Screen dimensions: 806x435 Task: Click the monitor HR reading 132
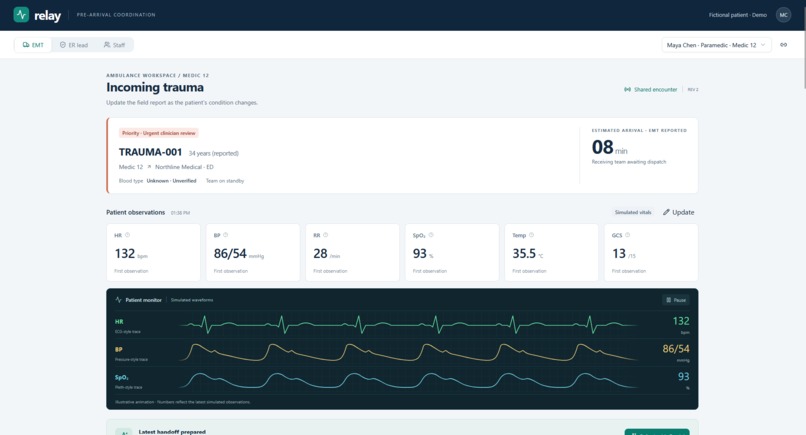(x=681, y=321)
